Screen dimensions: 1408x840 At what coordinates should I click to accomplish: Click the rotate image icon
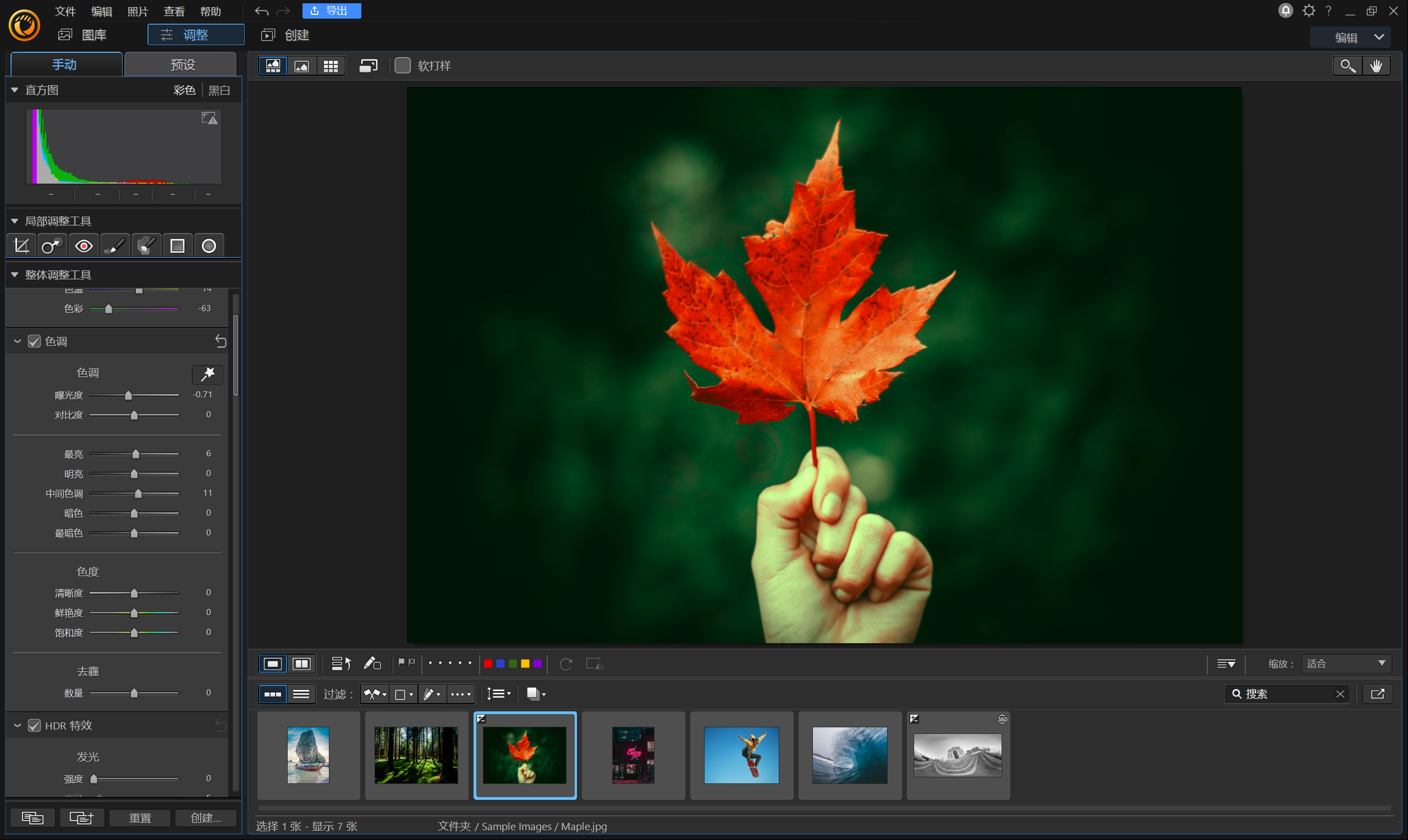coord(565,664)
